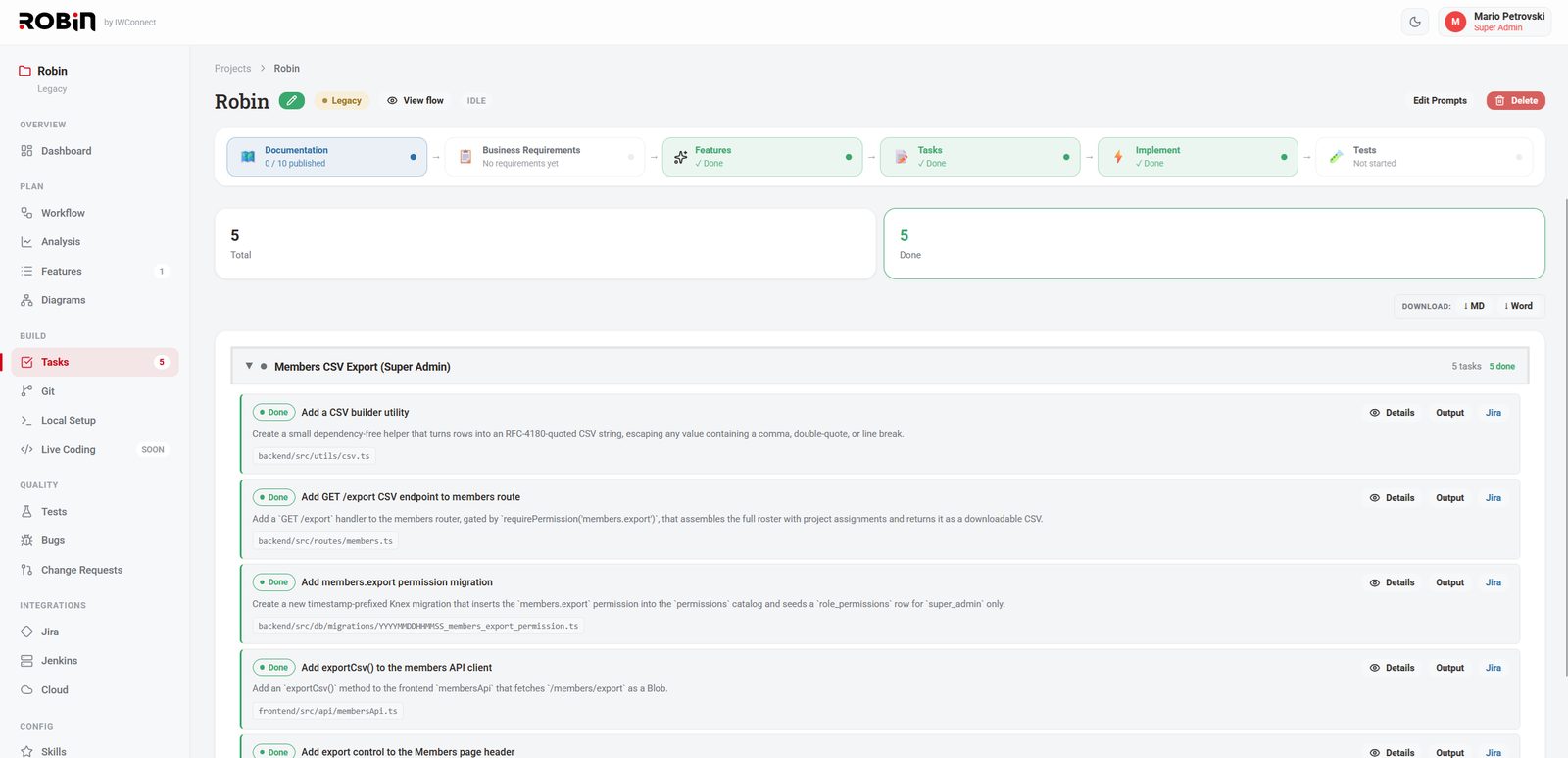
Task: View Output for Add GET /export CSV endpoint
Action: (x=1450, y=498)
